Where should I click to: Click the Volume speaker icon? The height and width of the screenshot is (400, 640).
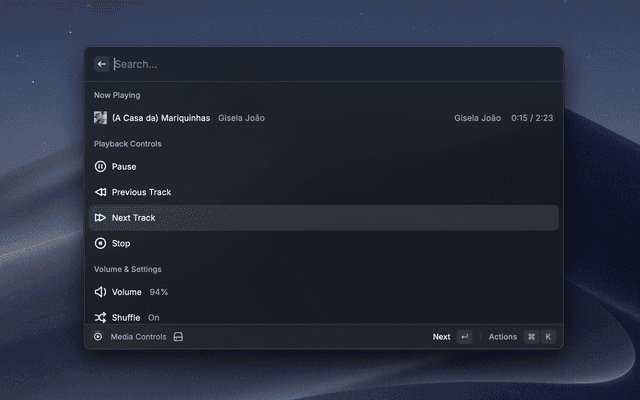[x=100, y=292]
